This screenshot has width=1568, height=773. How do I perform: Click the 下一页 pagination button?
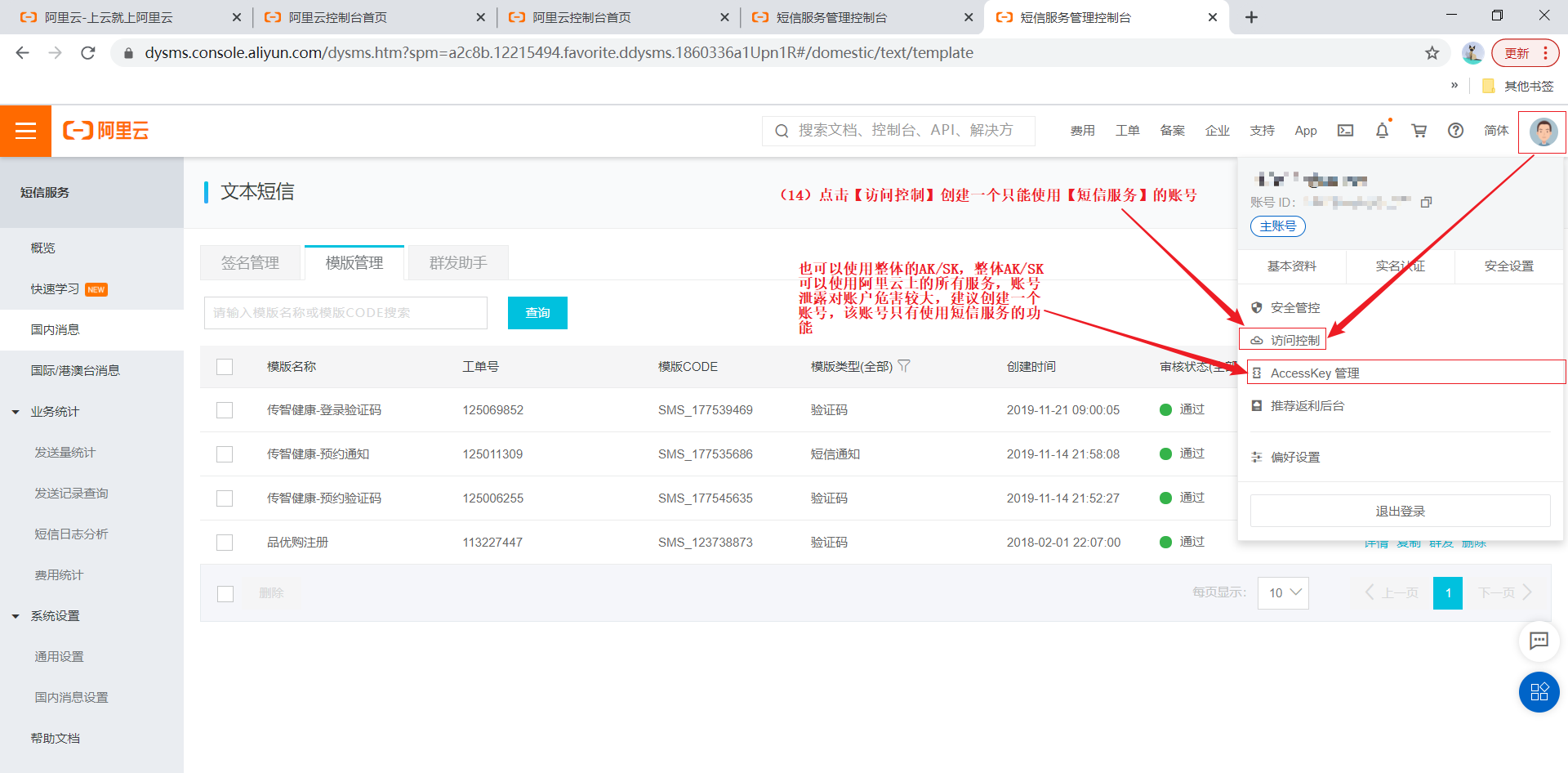(1504, 592)
